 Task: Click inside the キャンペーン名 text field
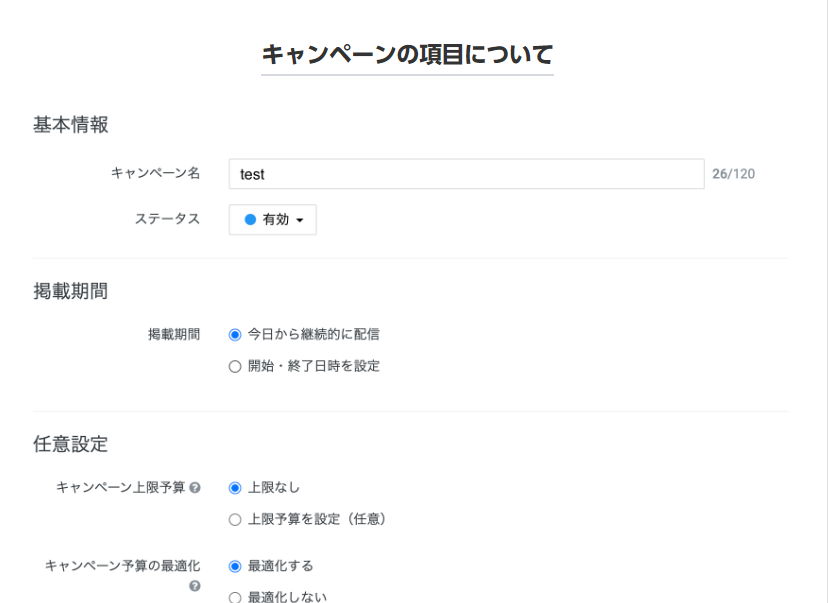click(x=450, y=173)
